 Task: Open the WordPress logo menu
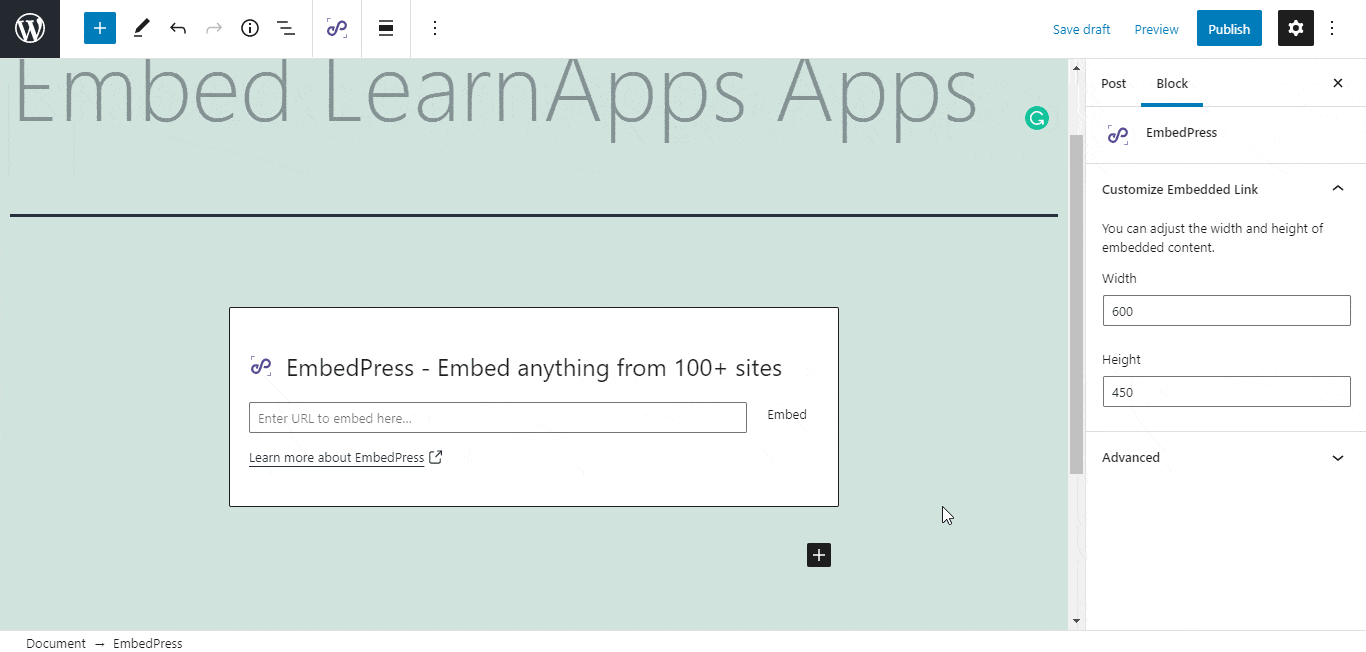30,29
